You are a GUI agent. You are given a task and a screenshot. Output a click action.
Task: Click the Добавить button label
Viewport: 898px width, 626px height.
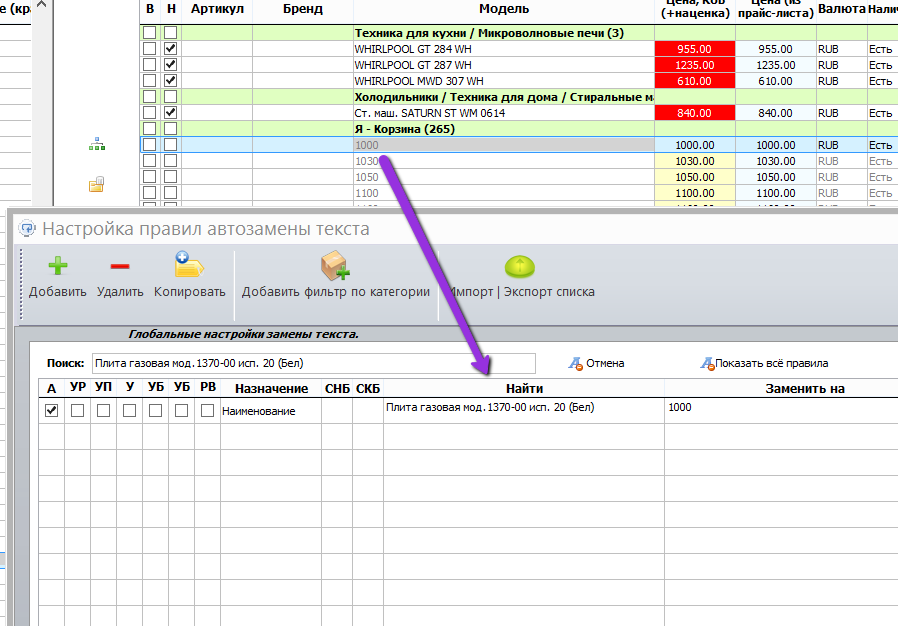coord(58,292)
